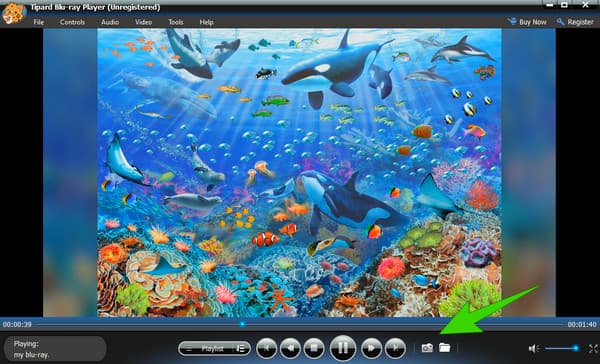Click the volume slider handle
The image size is (600, 364).
[576, 348]
